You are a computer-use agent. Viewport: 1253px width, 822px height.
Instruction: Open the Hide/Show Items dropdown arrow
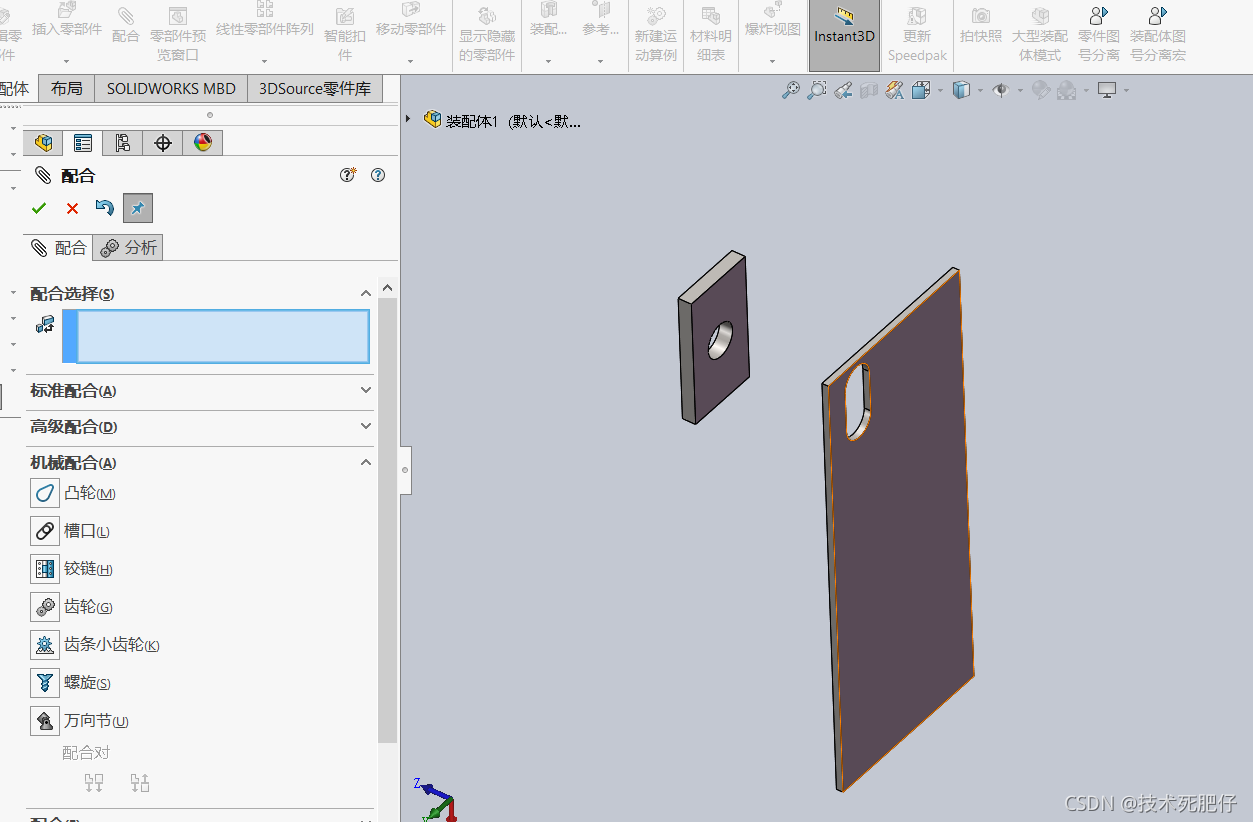tap(1020, 91)
